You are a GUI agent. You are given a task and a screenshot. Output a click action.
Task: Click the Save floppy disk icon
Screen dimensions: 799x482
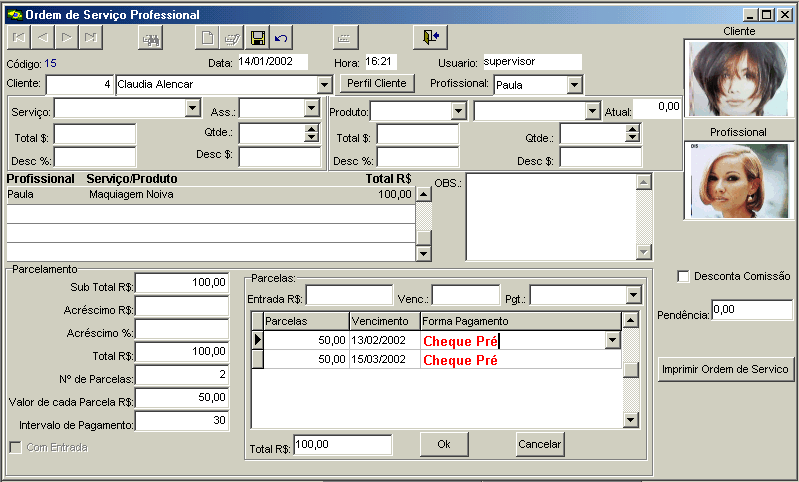(257, 38)
